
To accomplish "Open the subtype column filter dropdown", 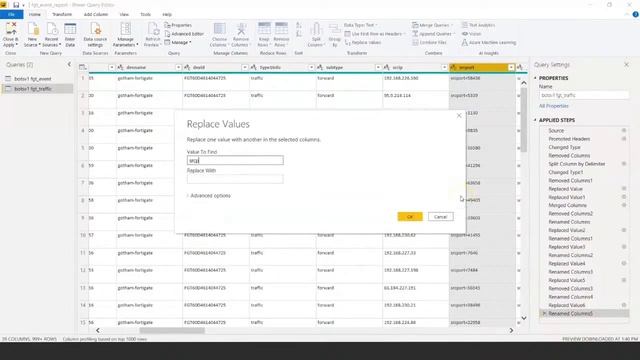I will pos(378,67).
